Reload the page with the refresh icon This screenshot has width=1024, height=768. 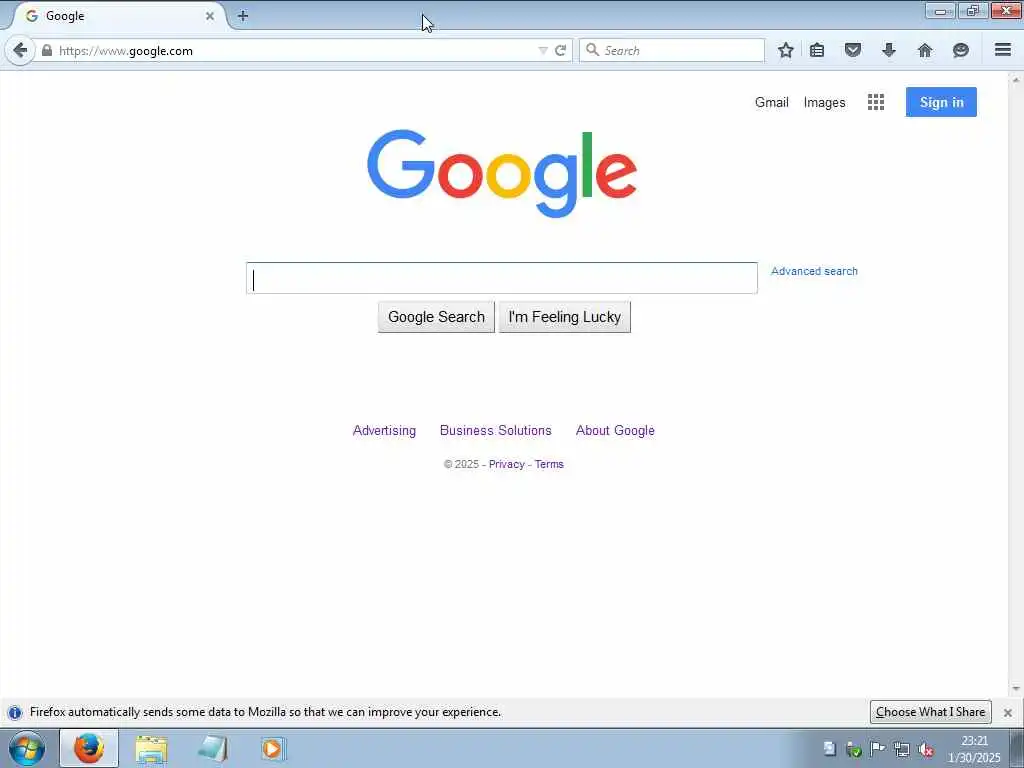(x=560, y=50)
